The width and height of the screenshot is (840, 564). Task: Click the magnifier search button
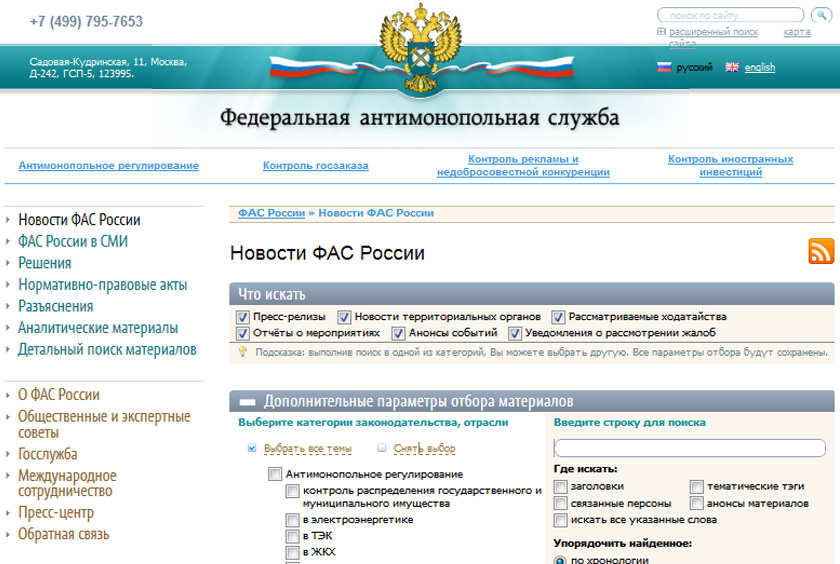point(821,15)
